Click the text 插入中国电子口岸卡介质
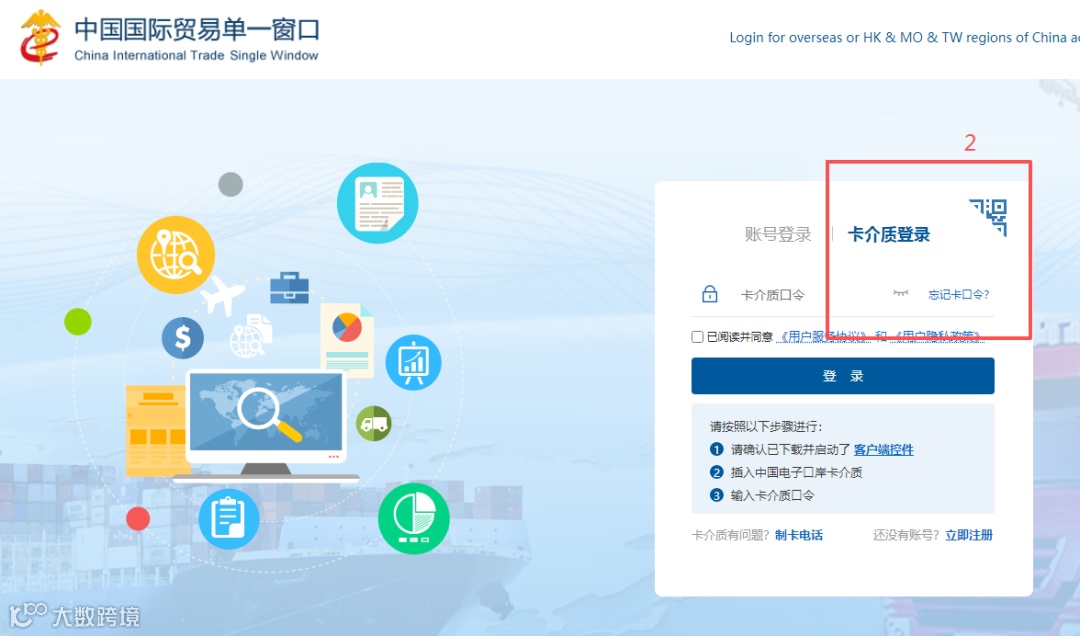 [797, 473]
